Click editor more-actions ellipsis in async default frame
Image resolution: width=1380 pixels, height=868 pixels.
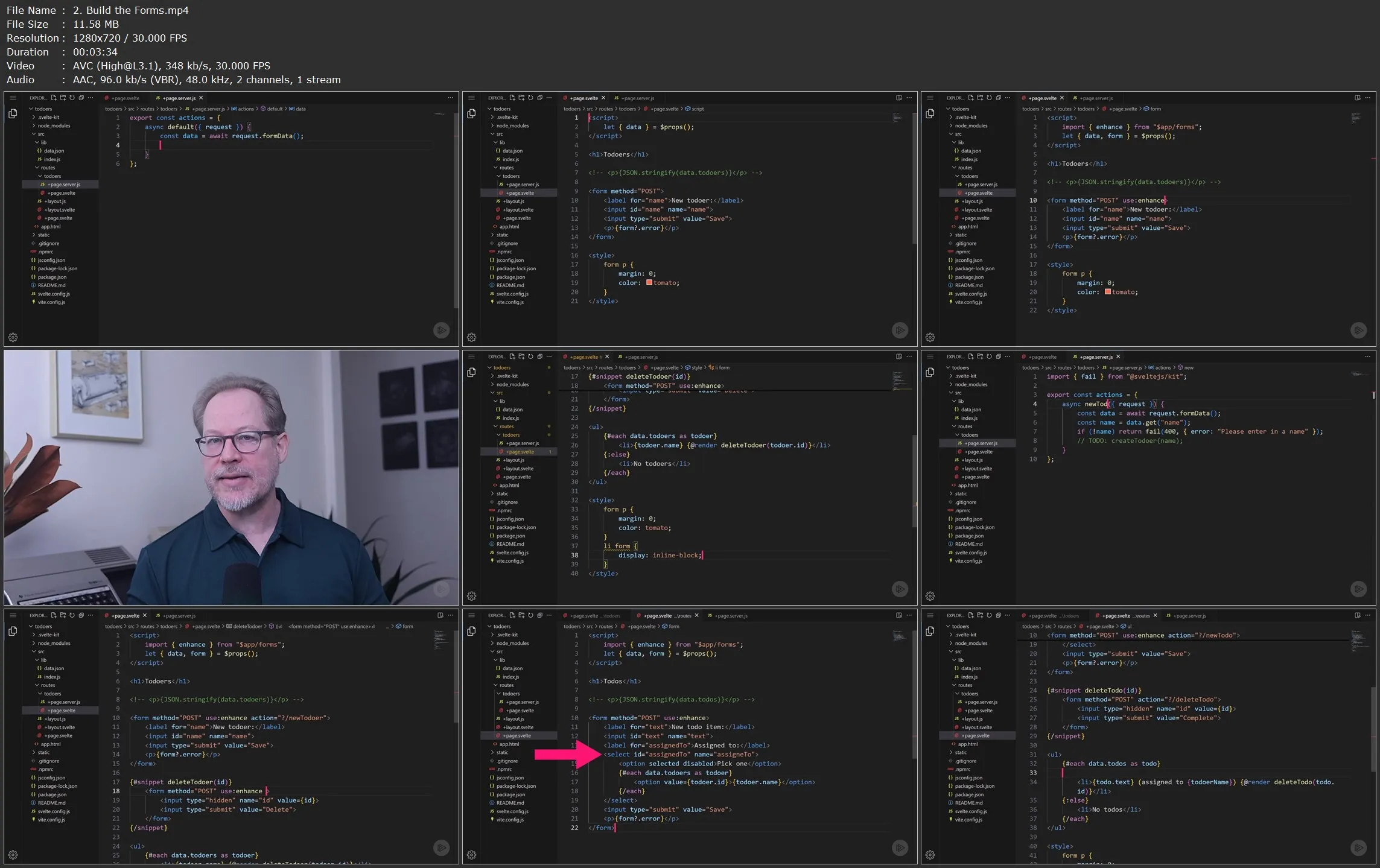tap(450, 98)
